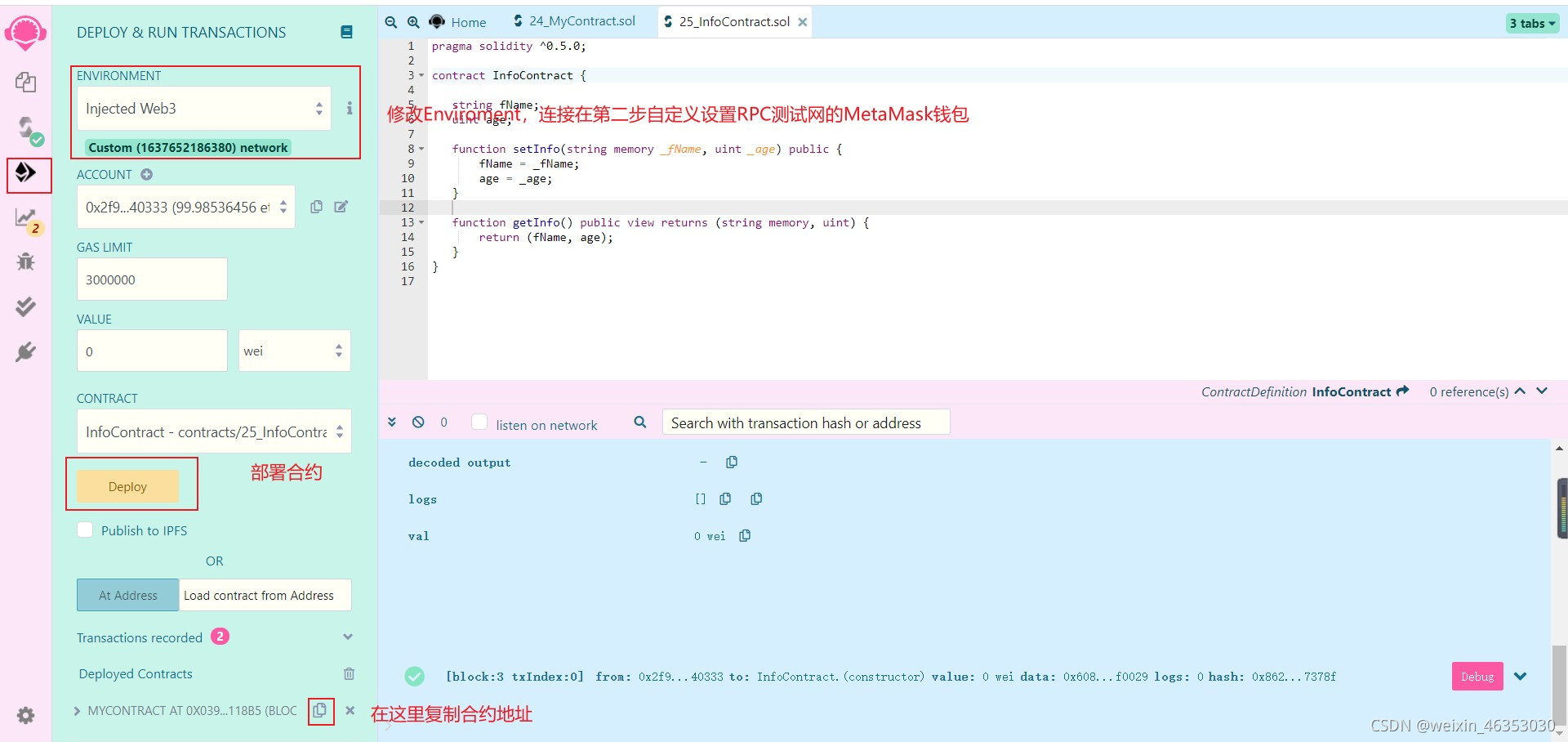Viewport: 1568px width, 742px height.
Task: Fold setInfo function at line 8
Action: (x=421, y=149)
